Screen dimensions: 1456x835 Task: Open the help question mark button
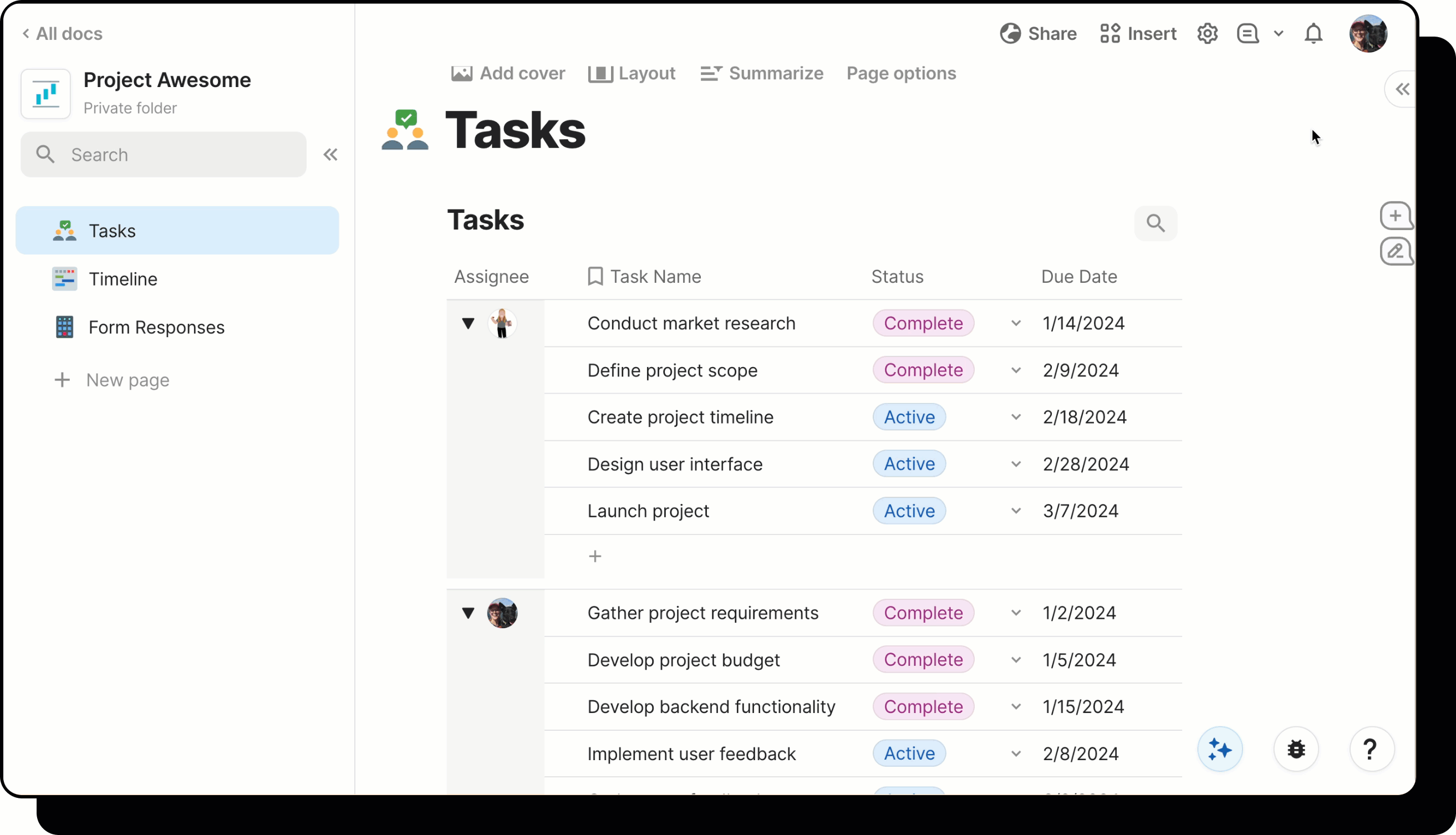tap(1371, 749)
